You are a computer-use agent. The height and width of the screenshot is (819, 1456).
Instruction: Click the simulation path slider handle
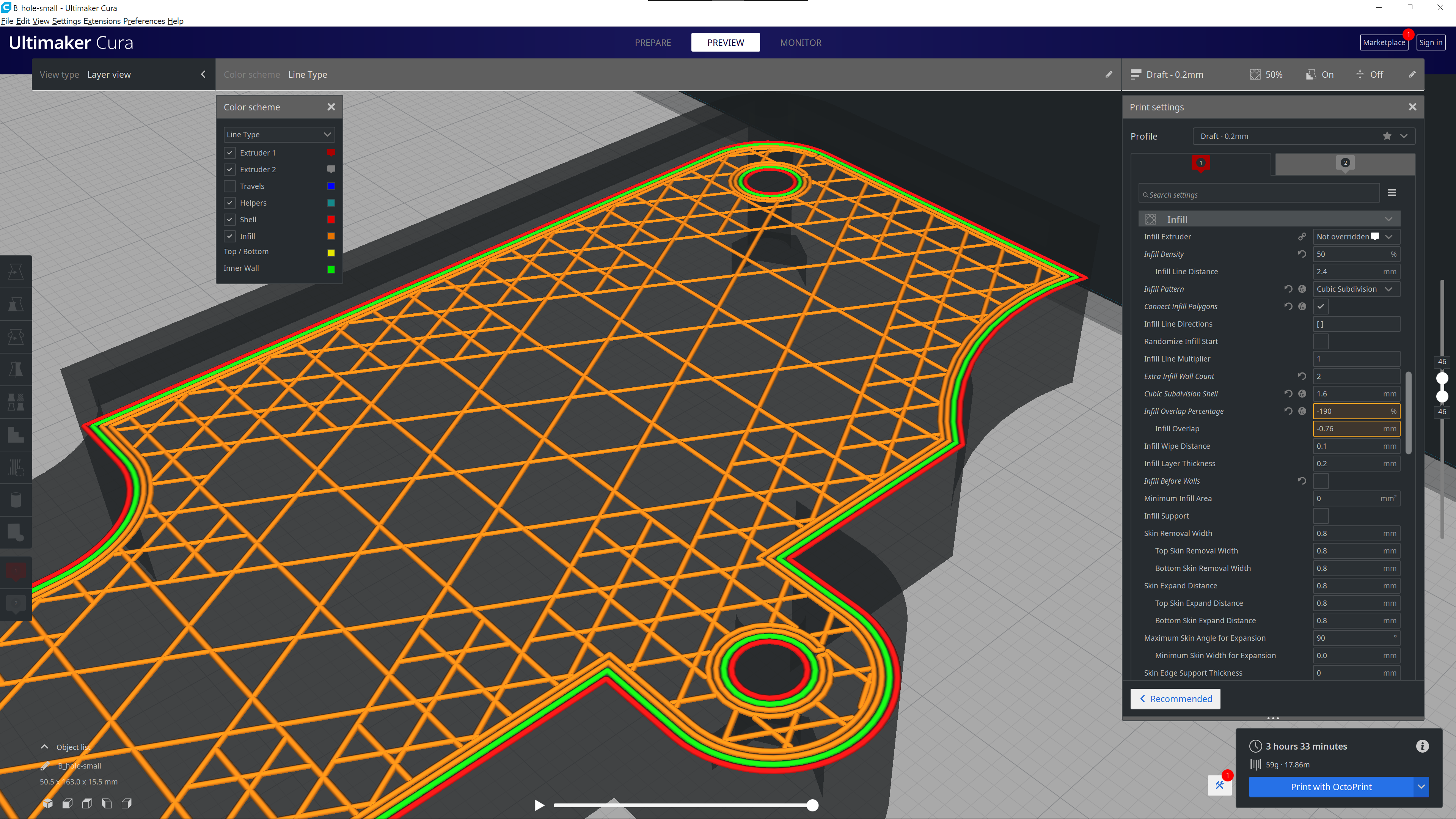(812, 805)
